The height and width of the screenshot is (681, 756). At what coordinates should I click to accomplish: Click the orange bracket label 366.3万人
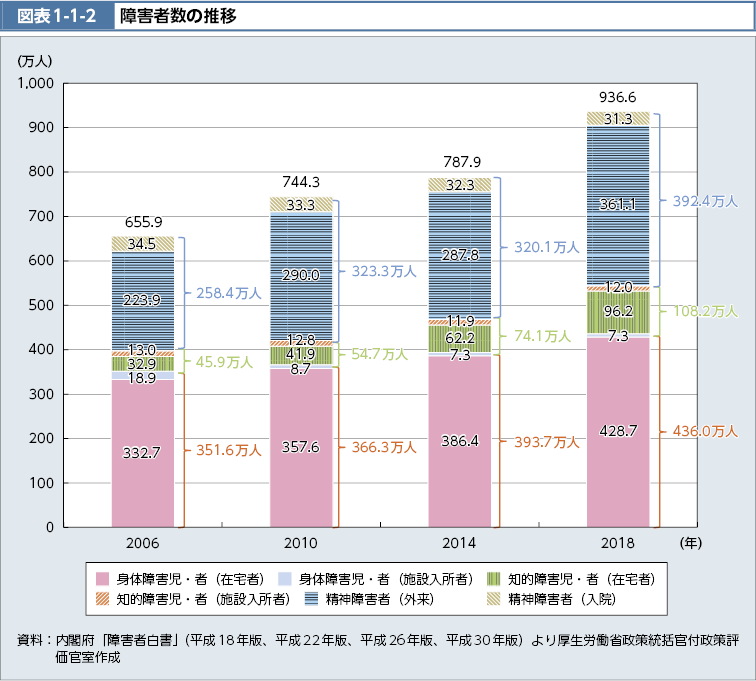click(x=384, y=448)
